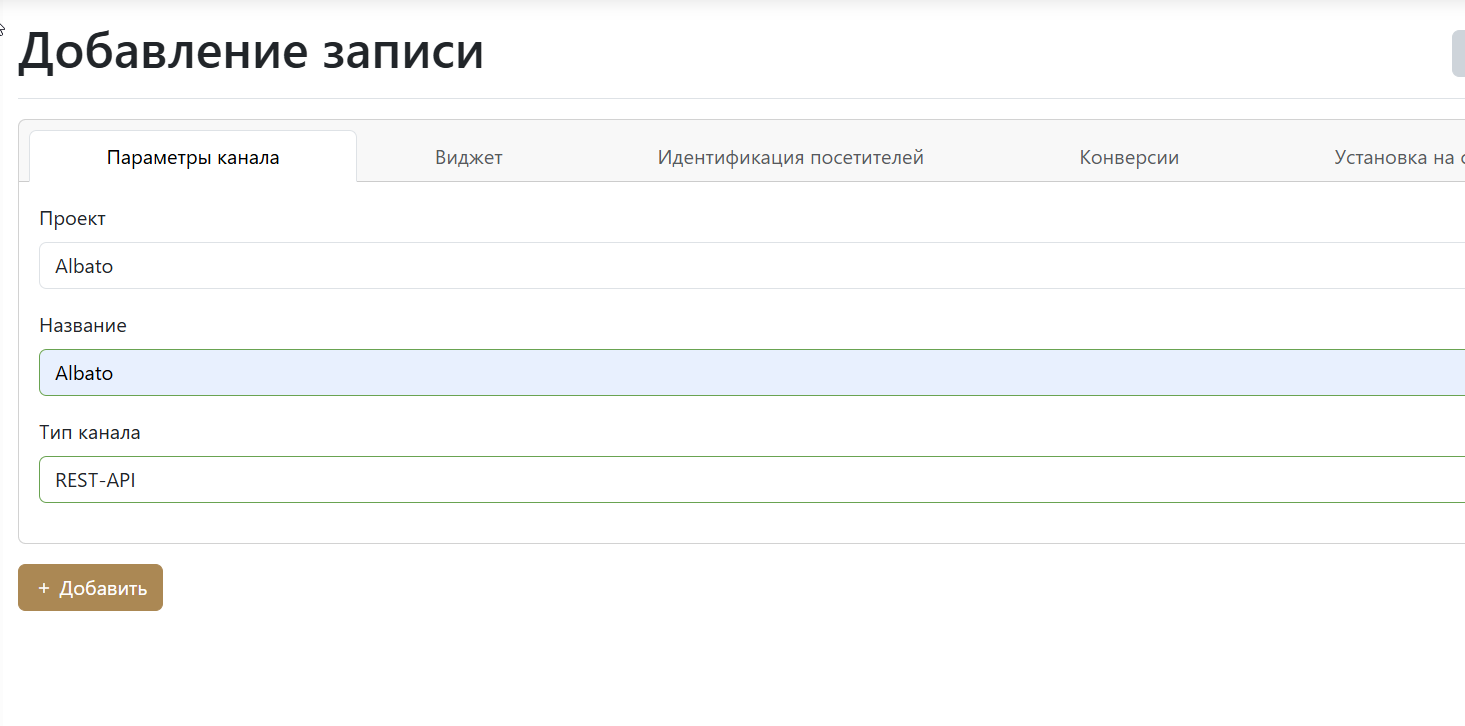Screen dimensions: 1465x726
Task: Click the Albato text in Название field
Action: [x=84, y=373]
